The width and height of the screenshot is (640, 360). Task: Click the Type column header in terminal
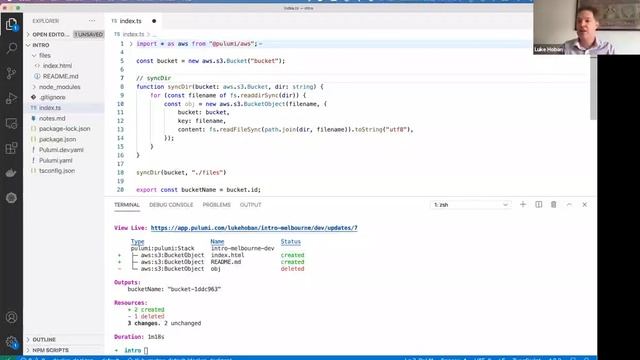tap(138, 242)
